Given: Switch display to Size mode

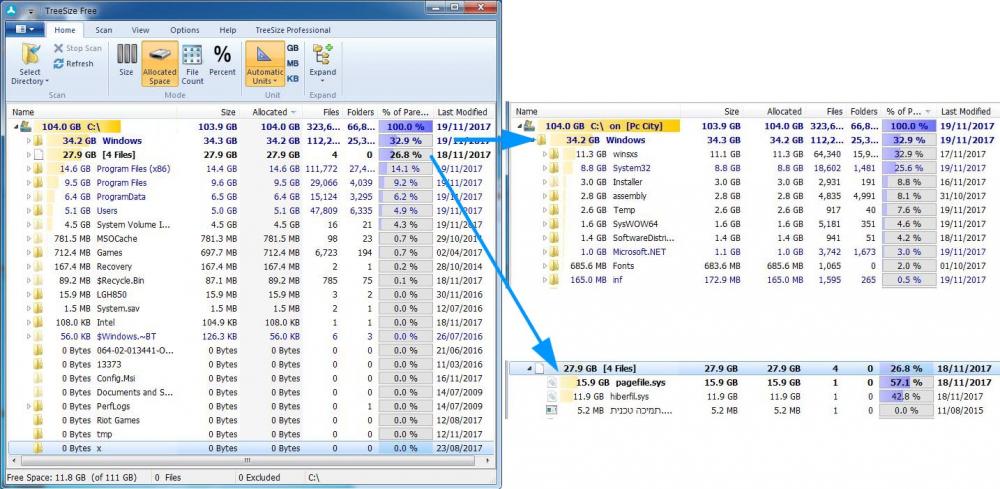Looking at the screenshot, I should [126, 59].
